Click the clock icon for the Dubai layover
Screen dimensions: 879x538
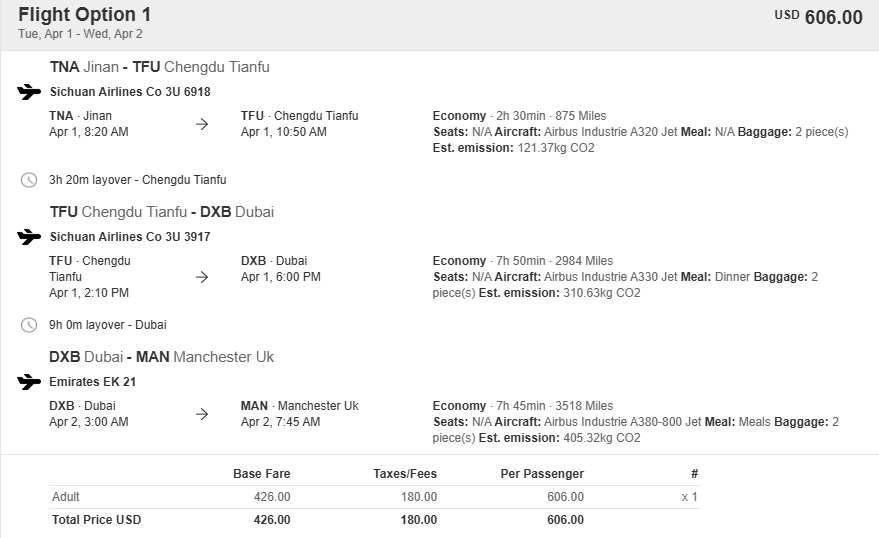29,325
